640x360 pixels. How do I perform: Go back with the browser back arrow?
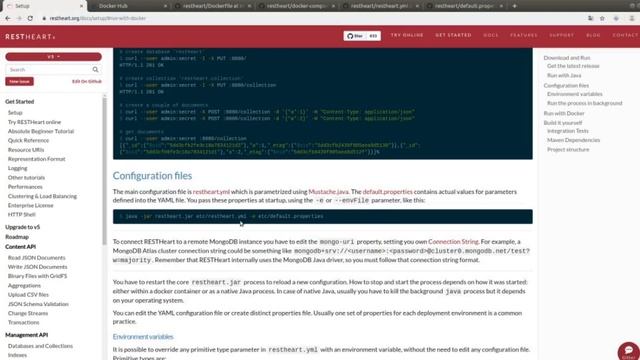(x=8, y=18)
